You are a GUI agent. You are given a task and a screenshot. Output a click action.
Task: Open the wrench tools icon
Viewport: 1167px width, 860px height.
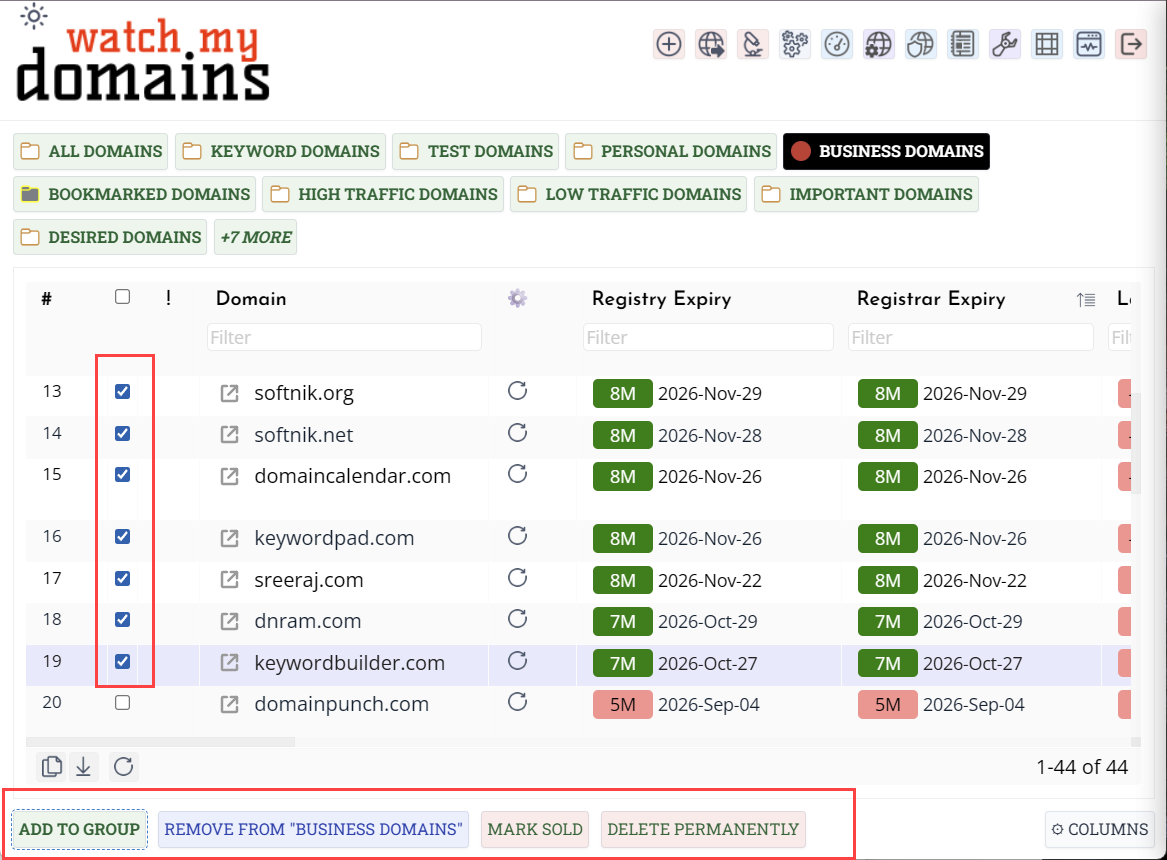[1004, 44]
